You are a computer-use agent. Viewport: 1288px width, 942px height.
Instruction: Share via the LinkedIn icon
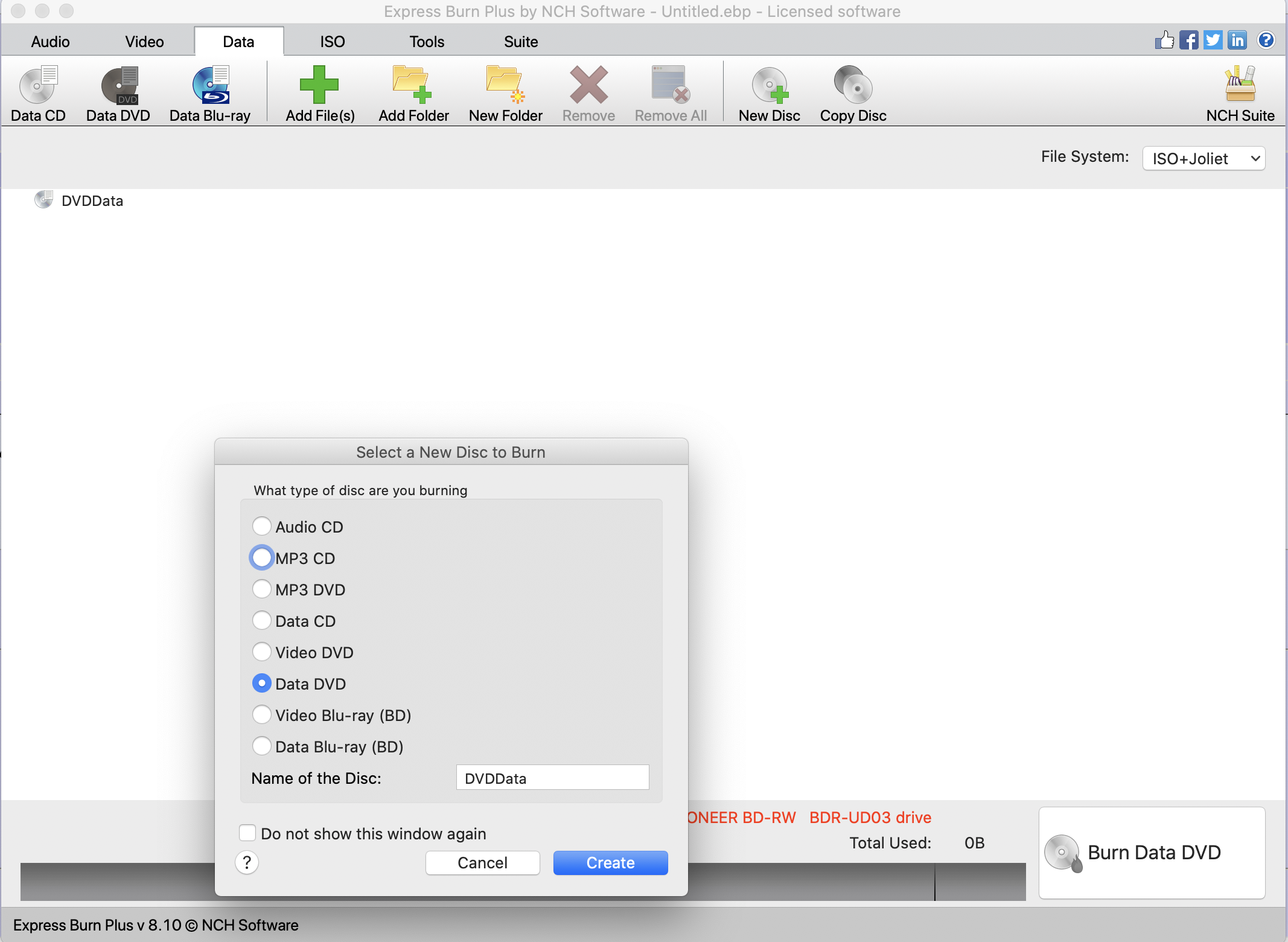[1237, 40]
